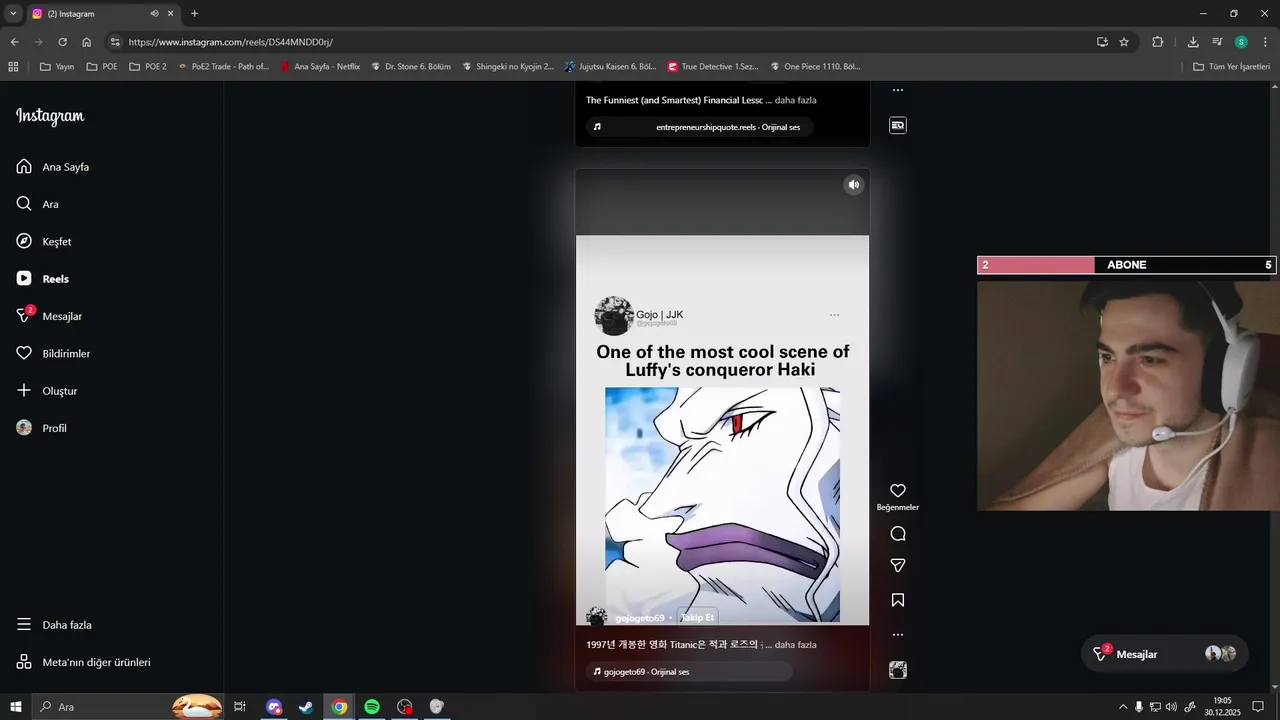The width and height of the screenshot is (1280, 720).
Task: Click the Beğenmeler likes label
Action: click(x=898, y=507)
